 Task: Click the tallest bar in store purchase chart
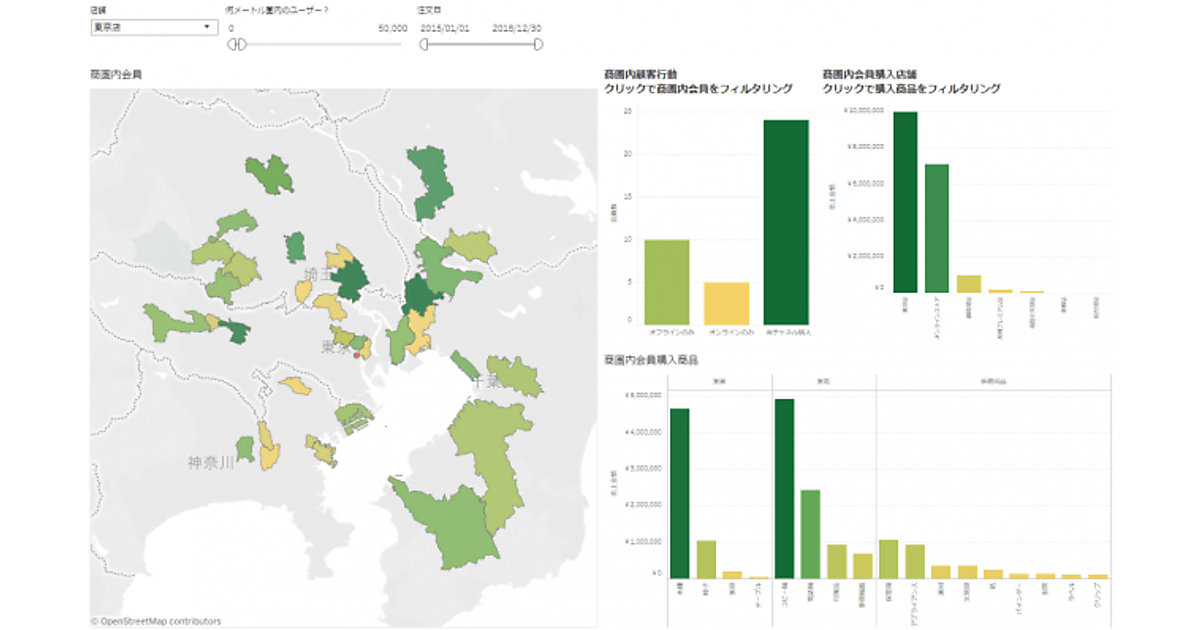pyautogui.click(x=905, y=200)
